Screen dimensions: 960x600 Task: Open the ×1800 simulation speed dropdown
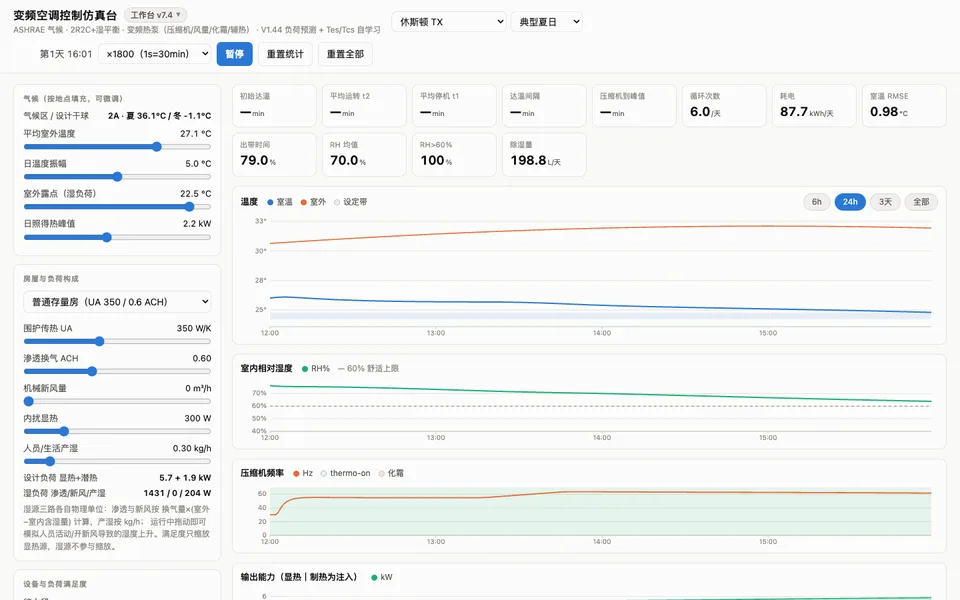[155, 54]
